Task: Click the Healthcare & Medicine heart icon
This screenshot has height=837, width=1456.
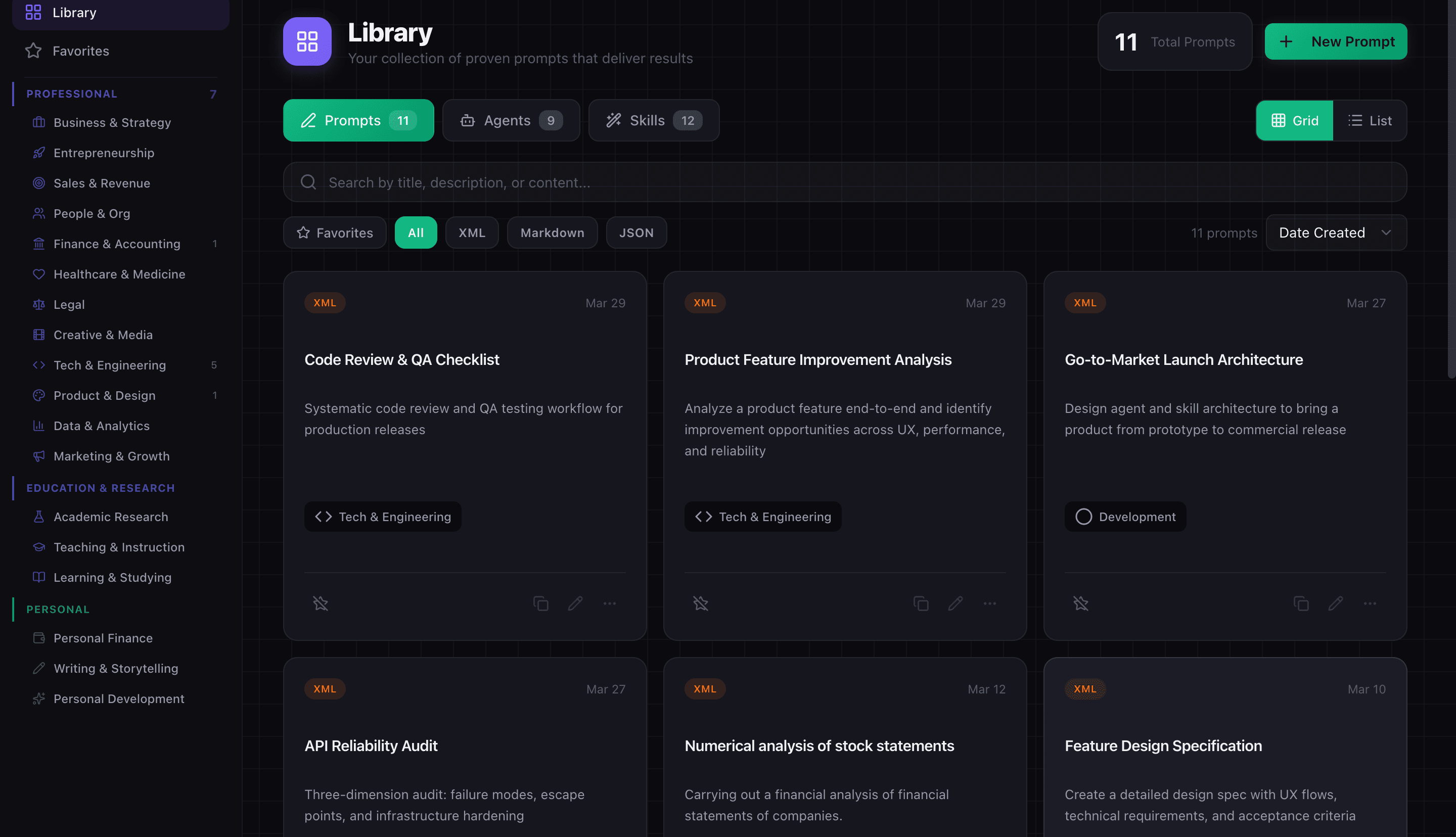Action: (x=38, y=273)
